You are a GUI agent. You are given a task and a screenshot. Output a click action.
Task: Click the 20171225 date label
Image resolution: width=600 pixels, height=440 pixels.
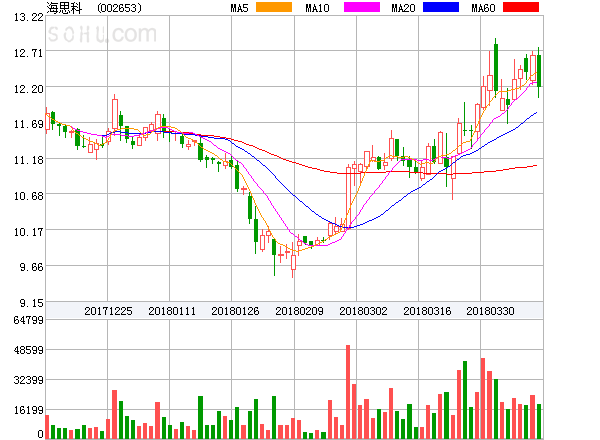pyautogui.click(x=108, y=311)
